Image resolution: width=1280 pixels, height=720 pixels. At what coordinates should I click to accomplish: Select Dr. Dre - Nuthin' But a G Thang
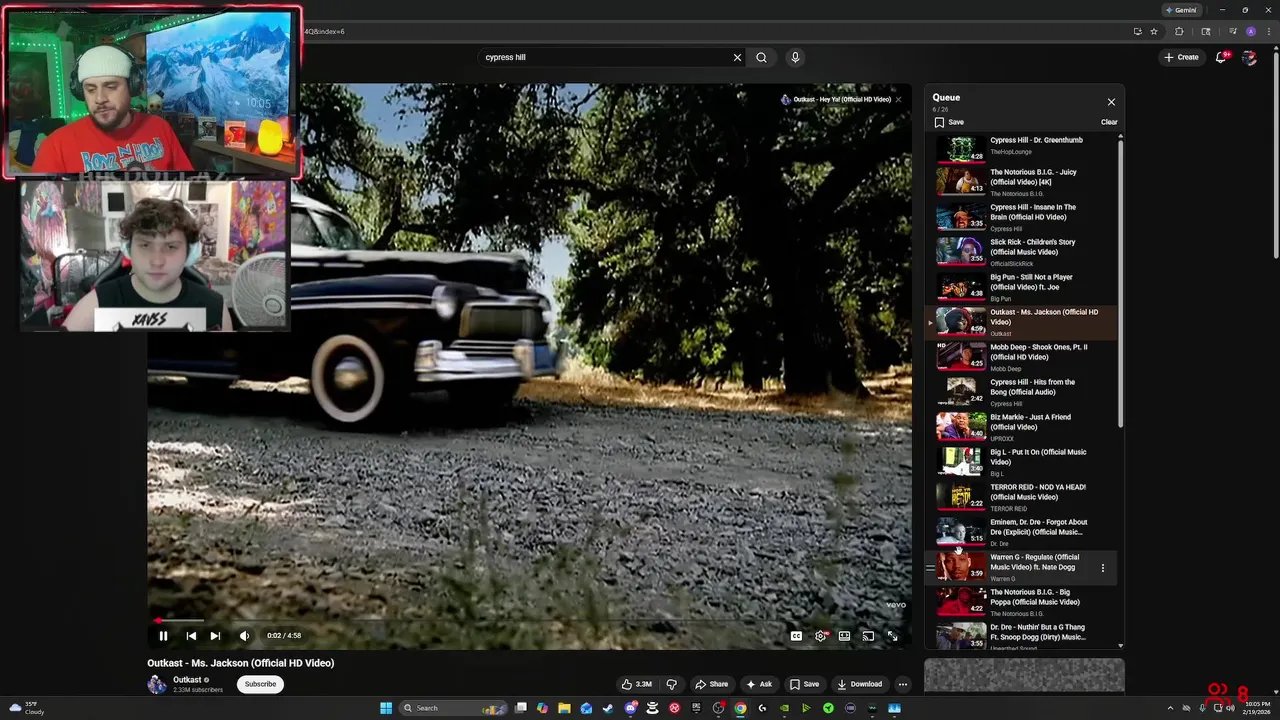coord(1020,636)
